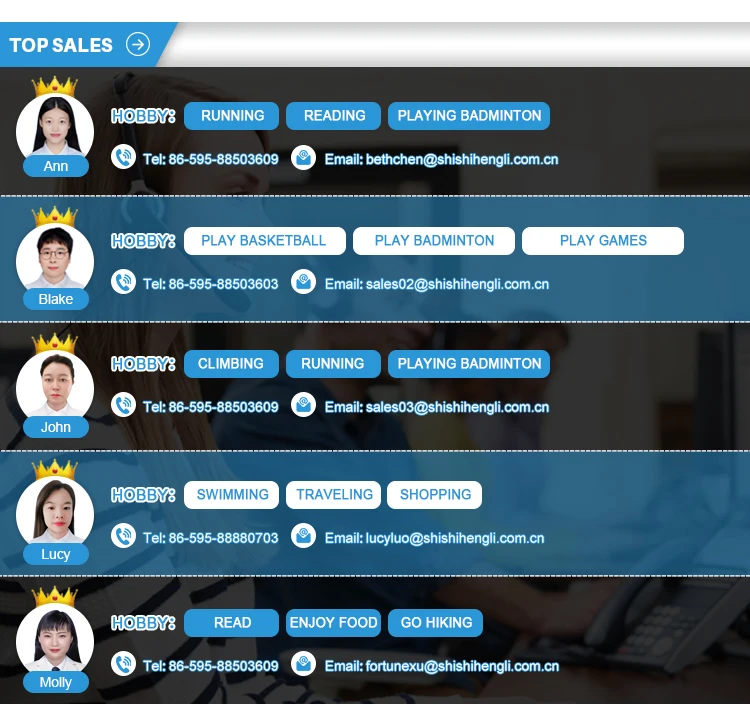This screenshot has height=705, width=750.
Task: Click the Lucy name label
Action: coord(56,554)
